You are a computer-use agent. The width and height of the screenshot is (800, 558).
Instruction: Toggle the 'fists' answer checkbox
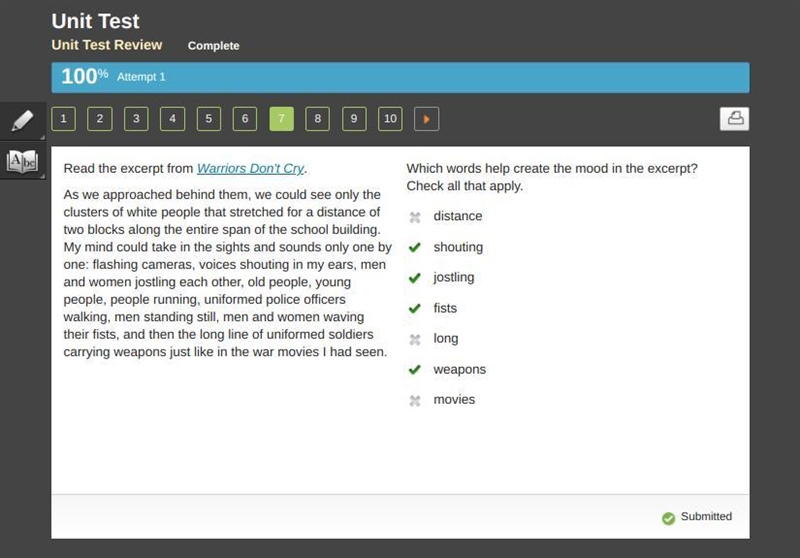coord(415,309)
